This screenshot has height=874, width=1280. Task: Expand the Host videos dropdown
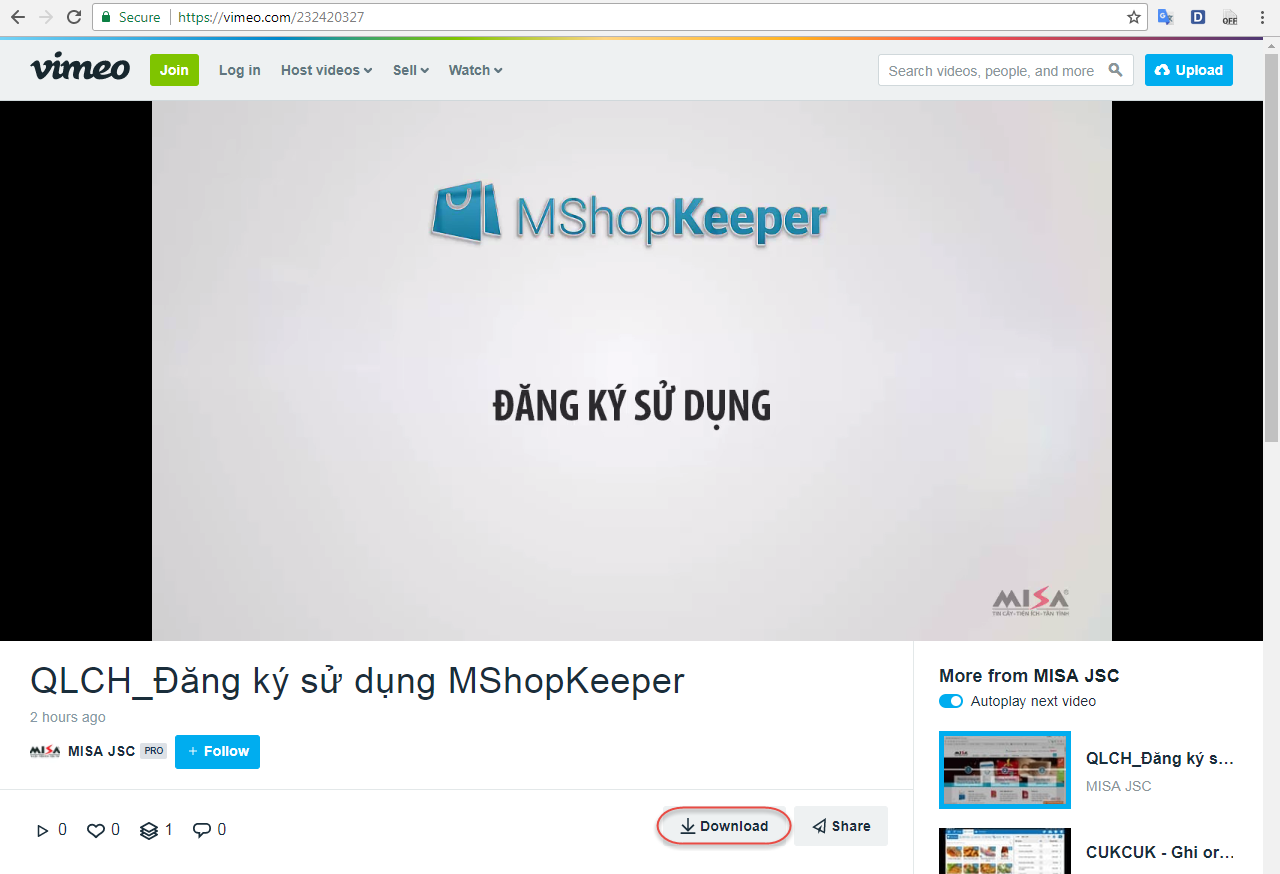pyautogui.click(x=327, y=70)
